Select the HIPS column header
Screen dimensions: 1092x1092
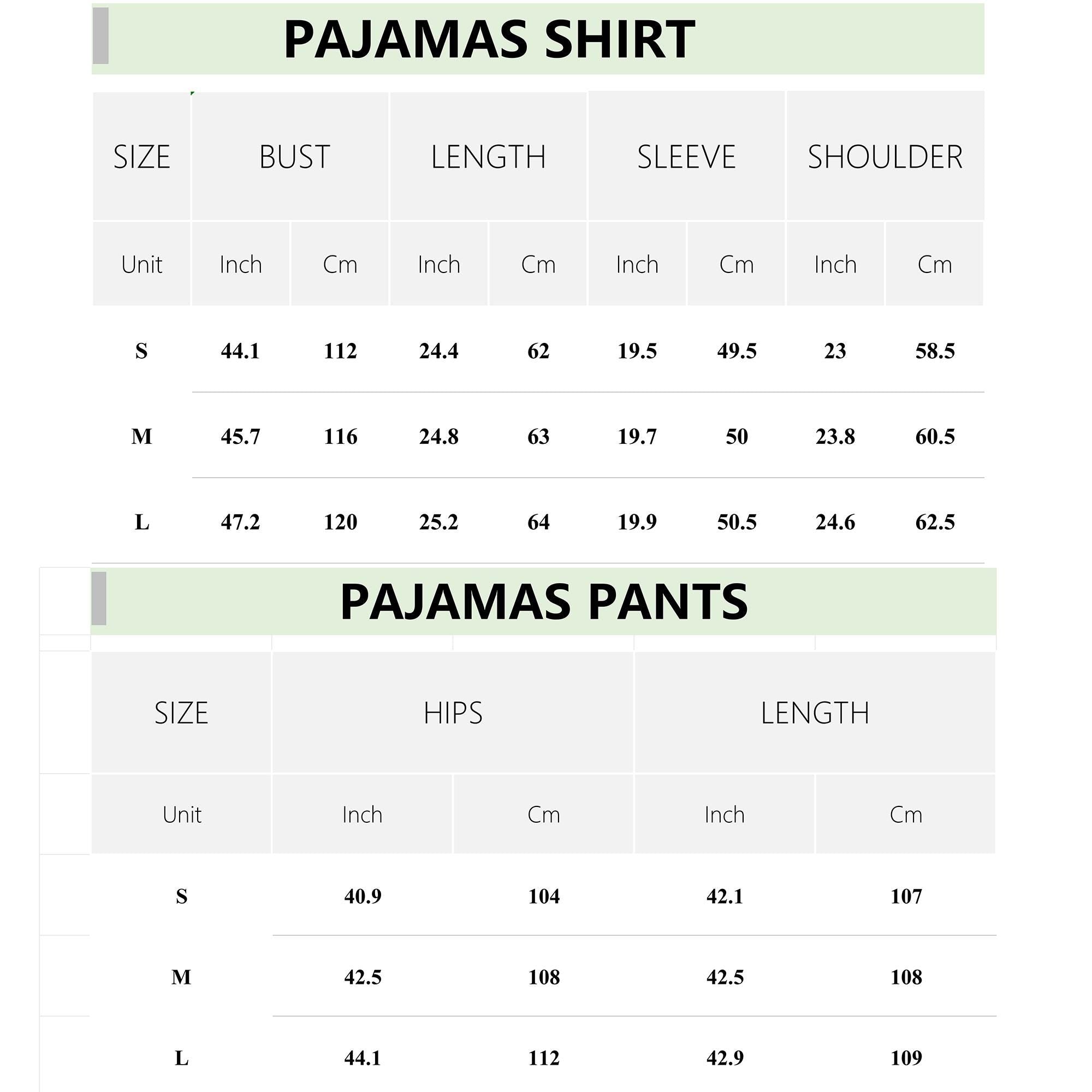pos(453,712)
